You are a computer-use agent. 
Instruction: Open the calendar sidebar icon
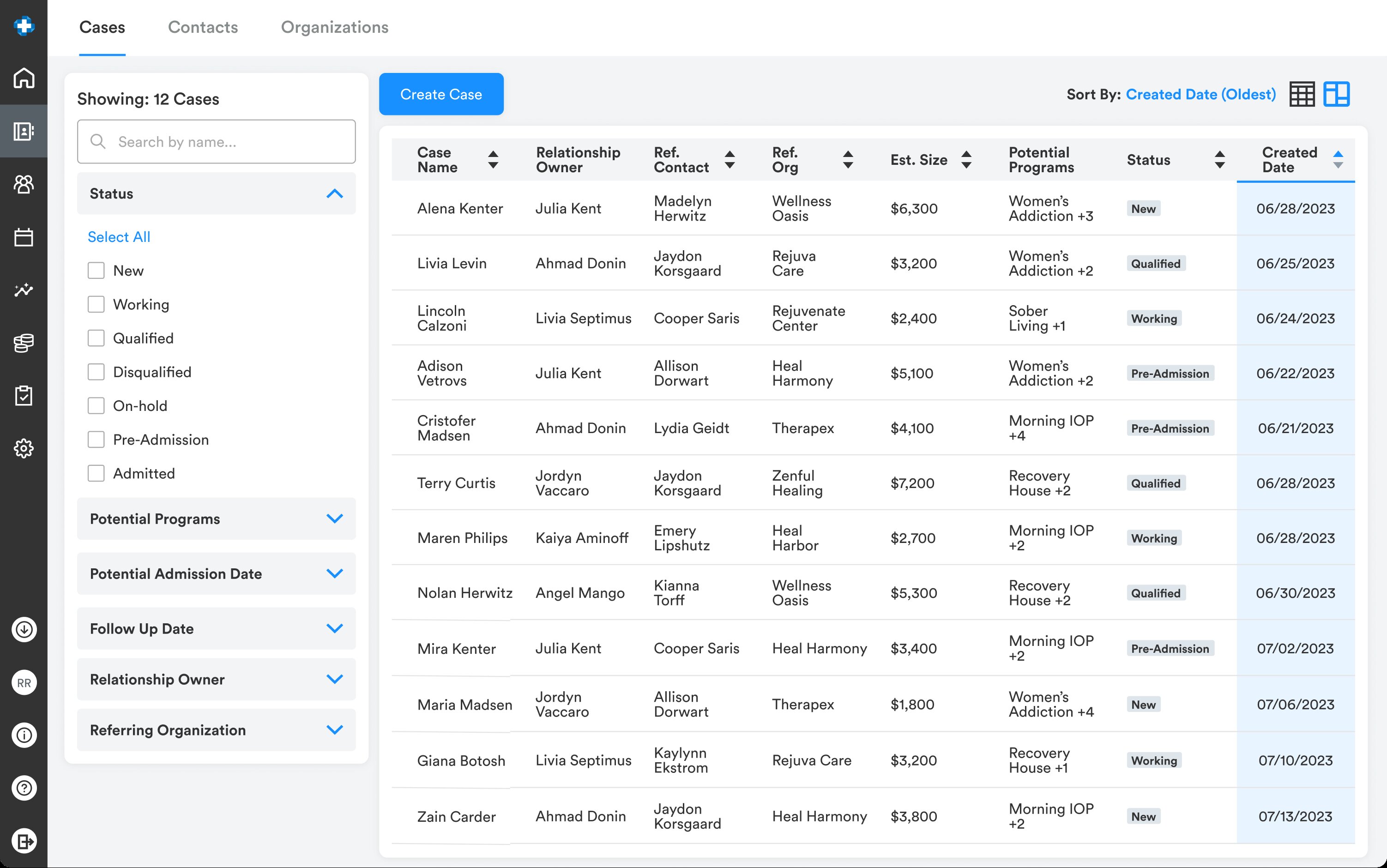[x=24, y=237]
